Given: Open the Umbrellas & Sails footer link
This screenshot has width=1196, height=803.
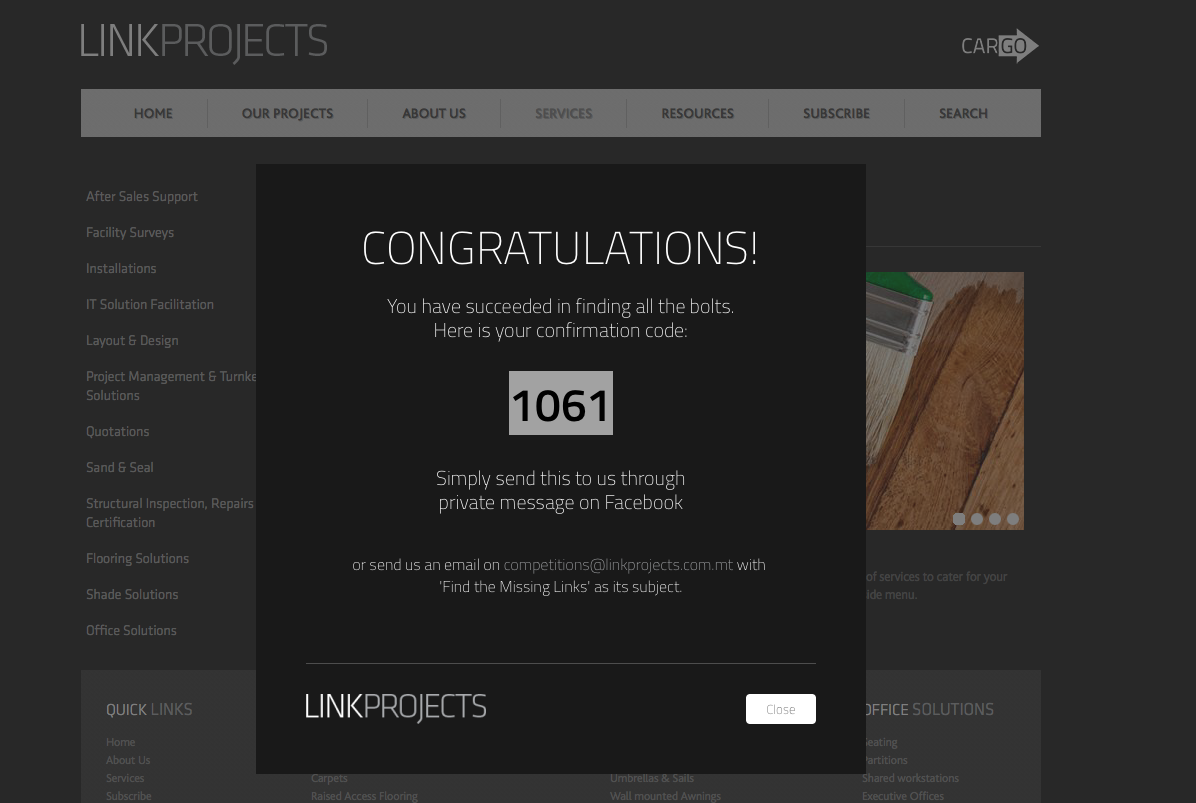Looking at the screenshot, I should 652,779.
